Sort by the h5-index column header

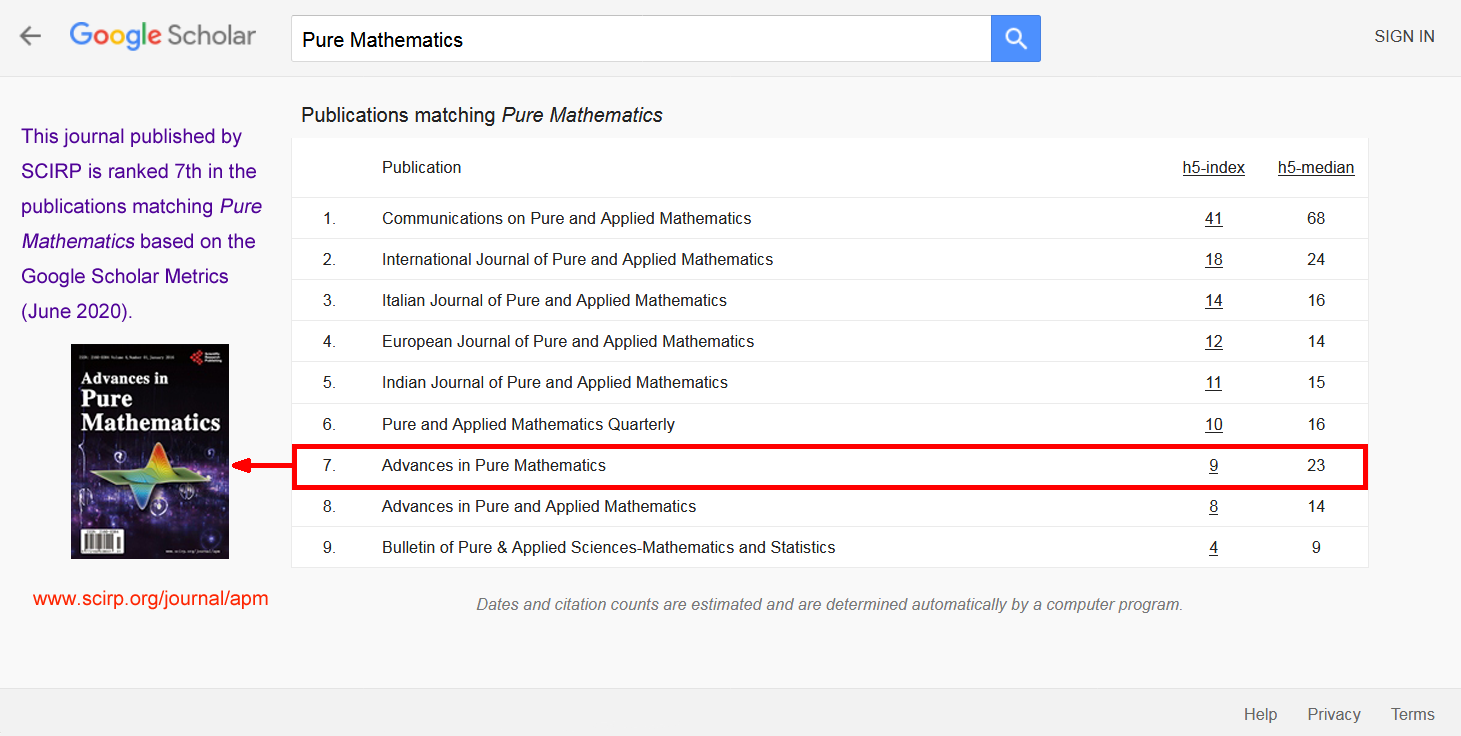[x=1213, y=168]
